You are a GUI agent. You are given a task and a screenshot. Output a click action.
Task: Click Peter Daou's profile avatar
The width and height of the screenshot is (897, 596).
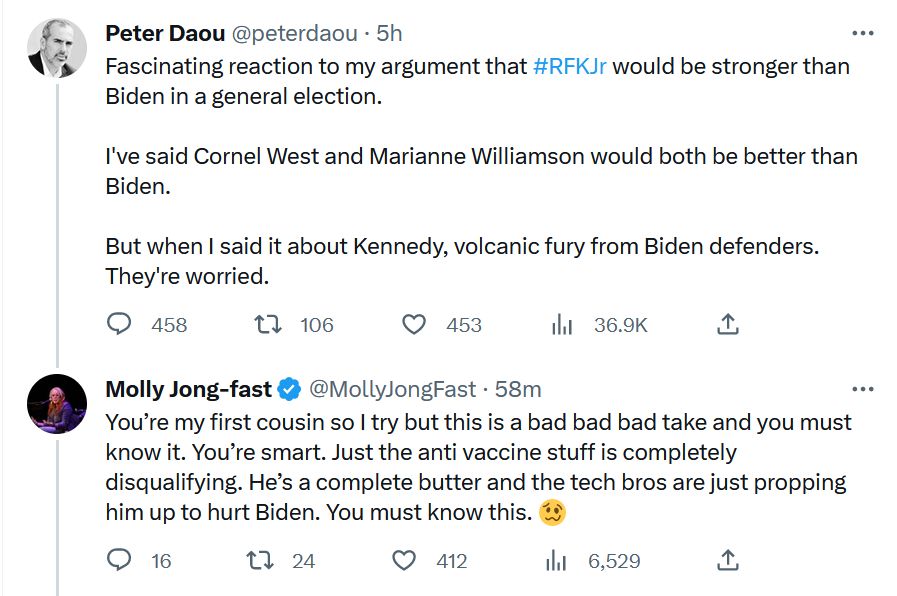pos(56,48)
